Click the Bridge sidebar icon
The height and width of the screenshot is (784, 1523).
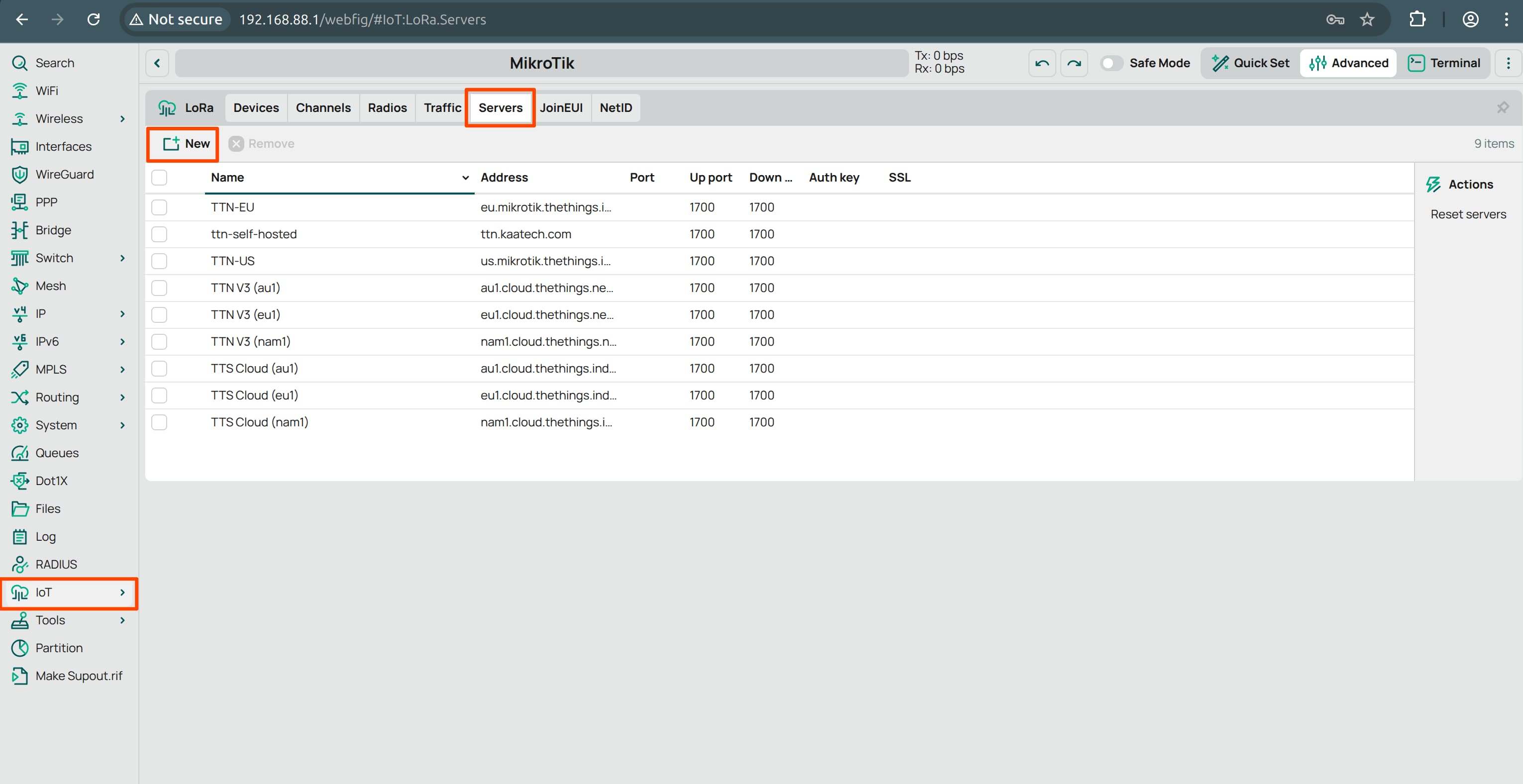(19, 229)
